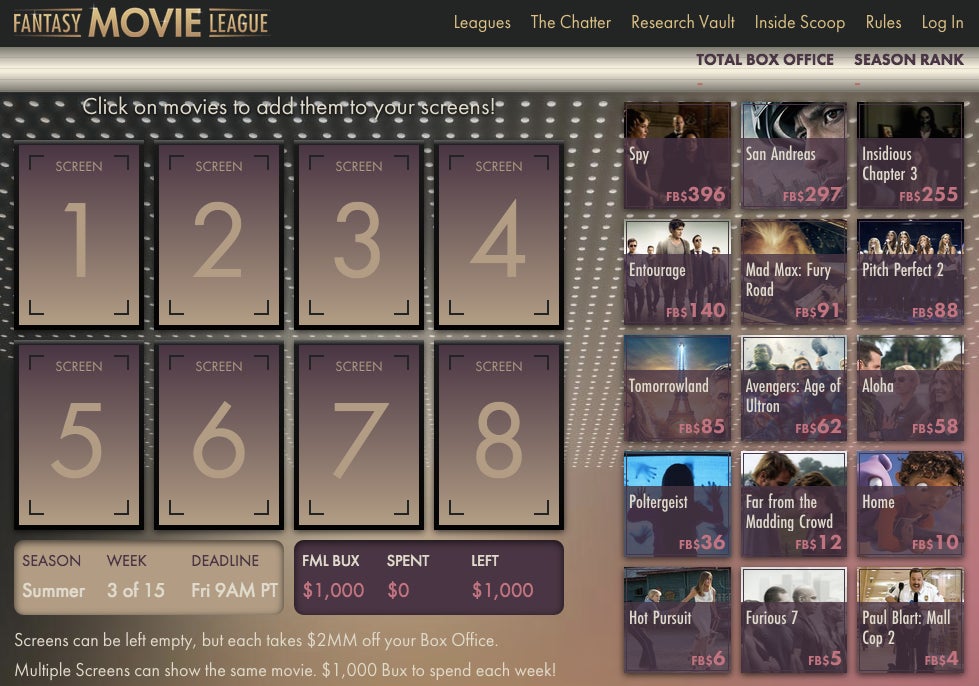
Task: Pick the Poltergeist movie card
Action: 677,504
